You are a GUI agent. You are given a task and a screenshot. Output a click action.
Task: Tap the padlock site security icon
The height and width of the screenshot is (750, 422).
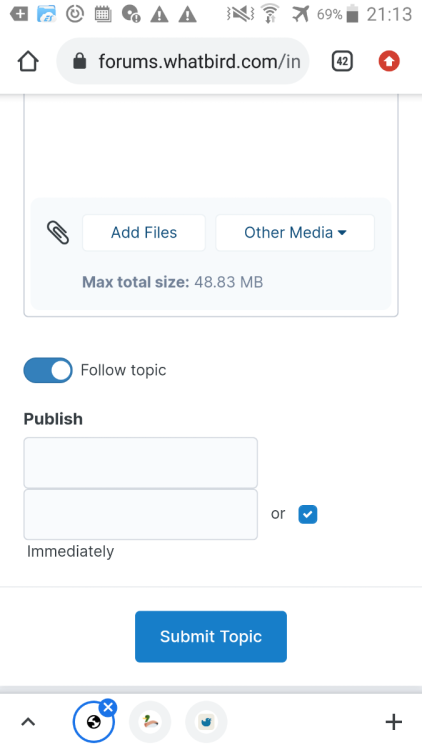(x=79, y=61)
